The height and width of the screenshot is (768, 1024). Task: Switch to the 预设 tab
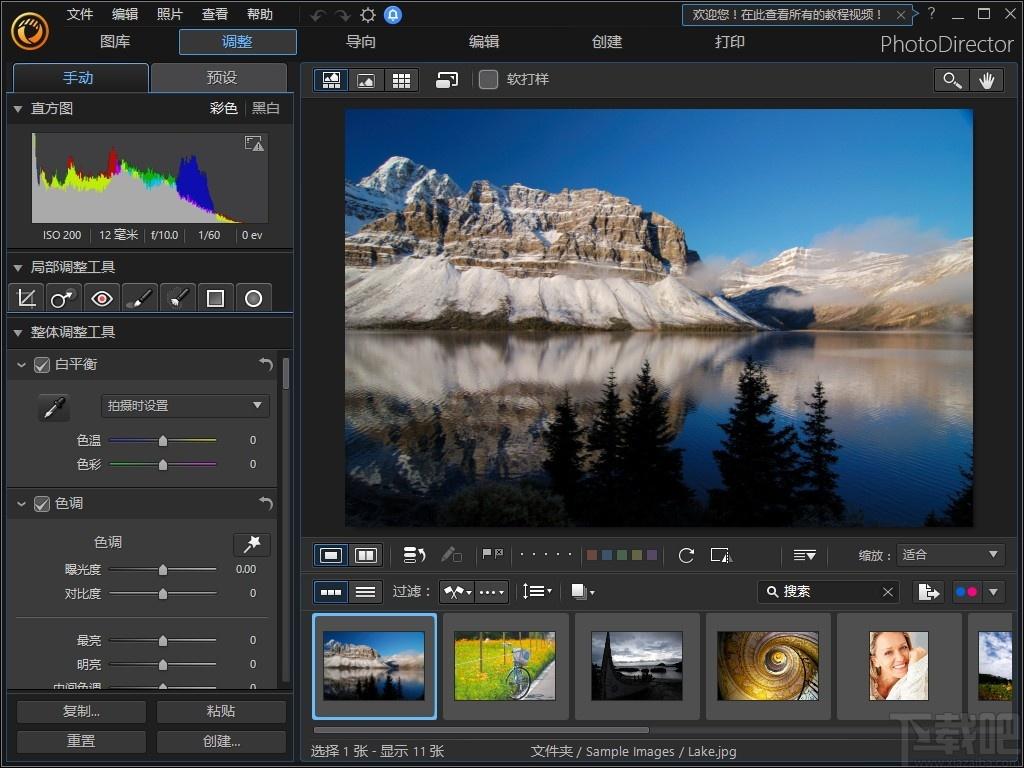(x=221, y=78)
